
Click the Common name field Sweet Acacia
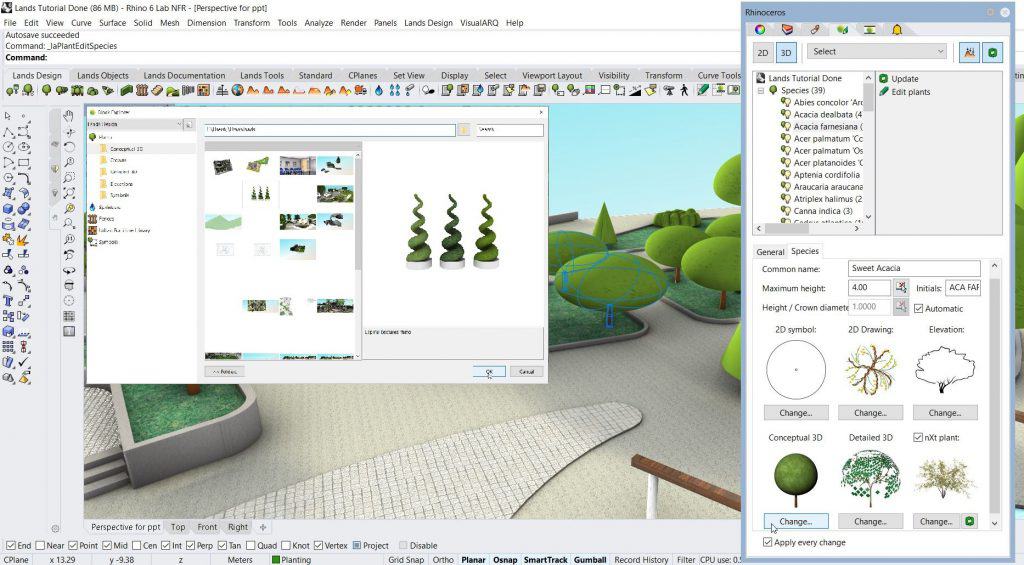click(914, 268)
